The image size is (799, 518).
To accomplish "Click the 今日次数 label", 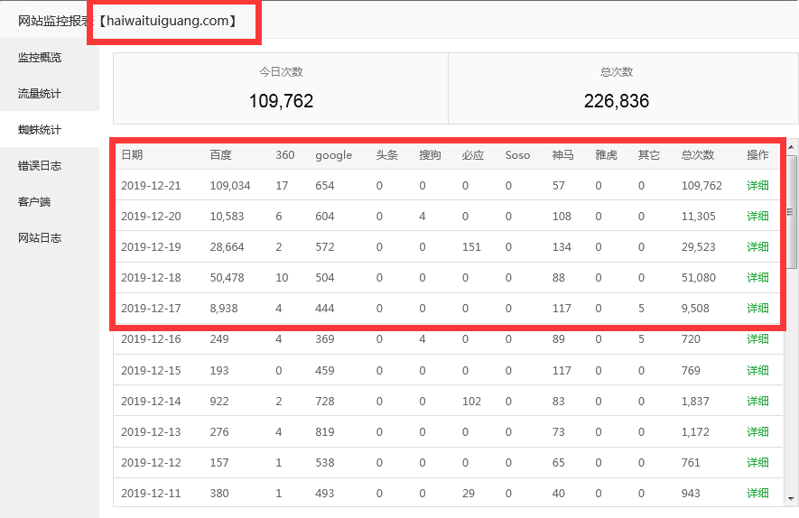I will coord(281,72).
